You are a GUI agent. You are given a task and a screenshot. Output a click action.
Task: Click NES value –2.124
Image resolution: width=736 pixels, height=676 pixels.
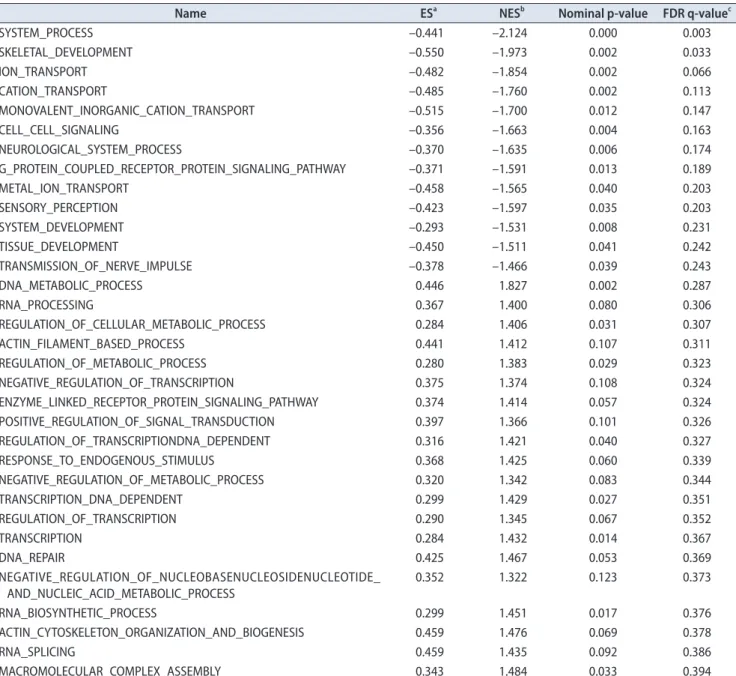tap(509, 33)
